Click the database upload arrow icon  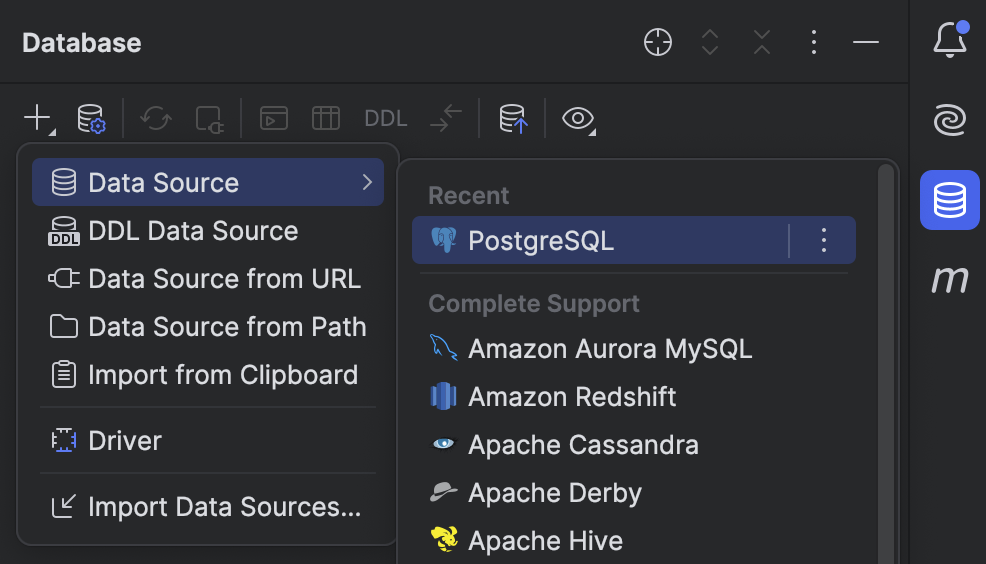tap(513, 118)
